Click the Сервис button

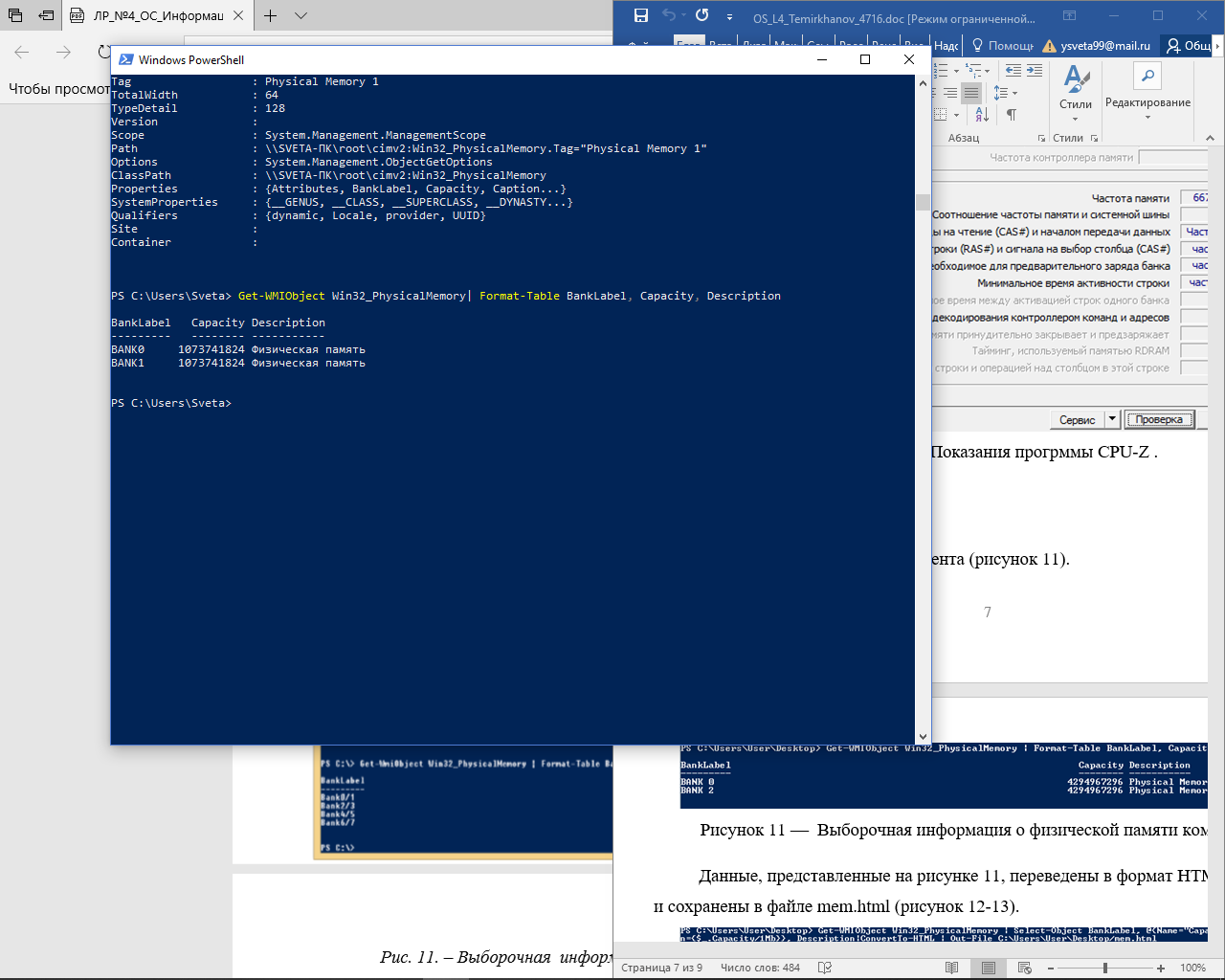(x=1078, y=419)
